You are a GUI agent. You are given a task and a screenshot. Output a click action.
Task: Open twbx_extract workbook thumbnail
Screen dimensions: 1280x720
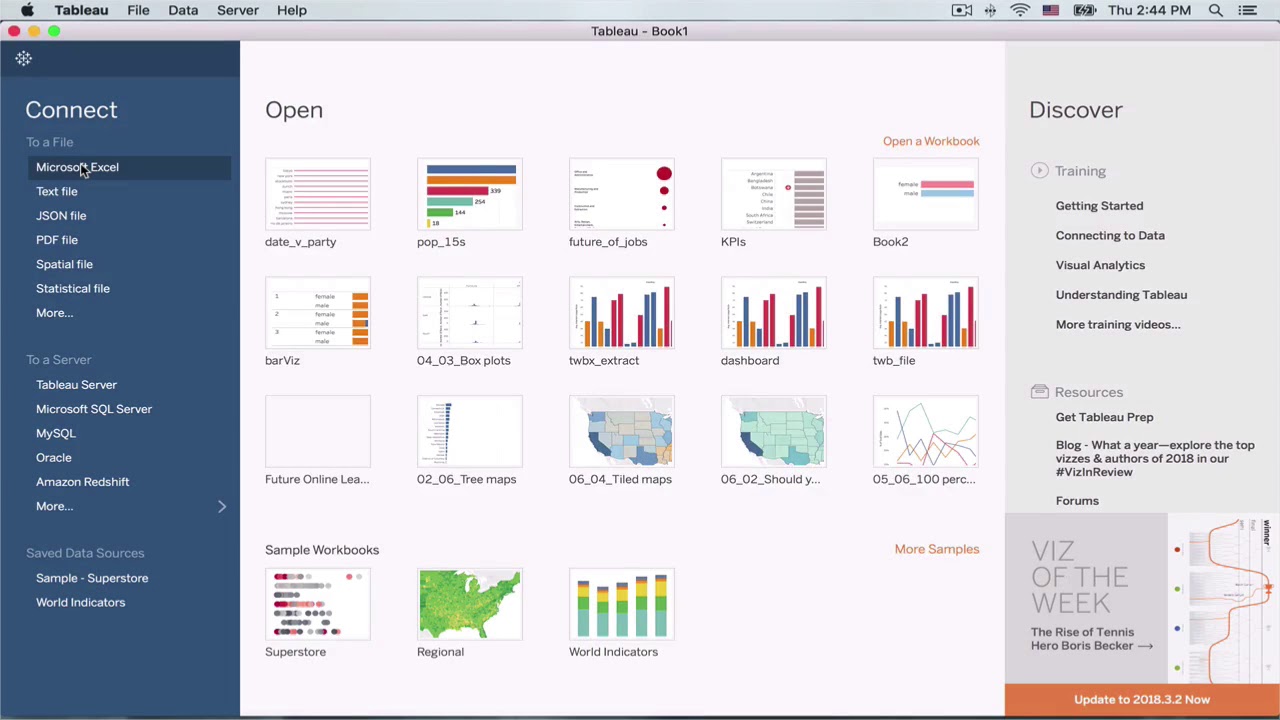pos(622,313)
